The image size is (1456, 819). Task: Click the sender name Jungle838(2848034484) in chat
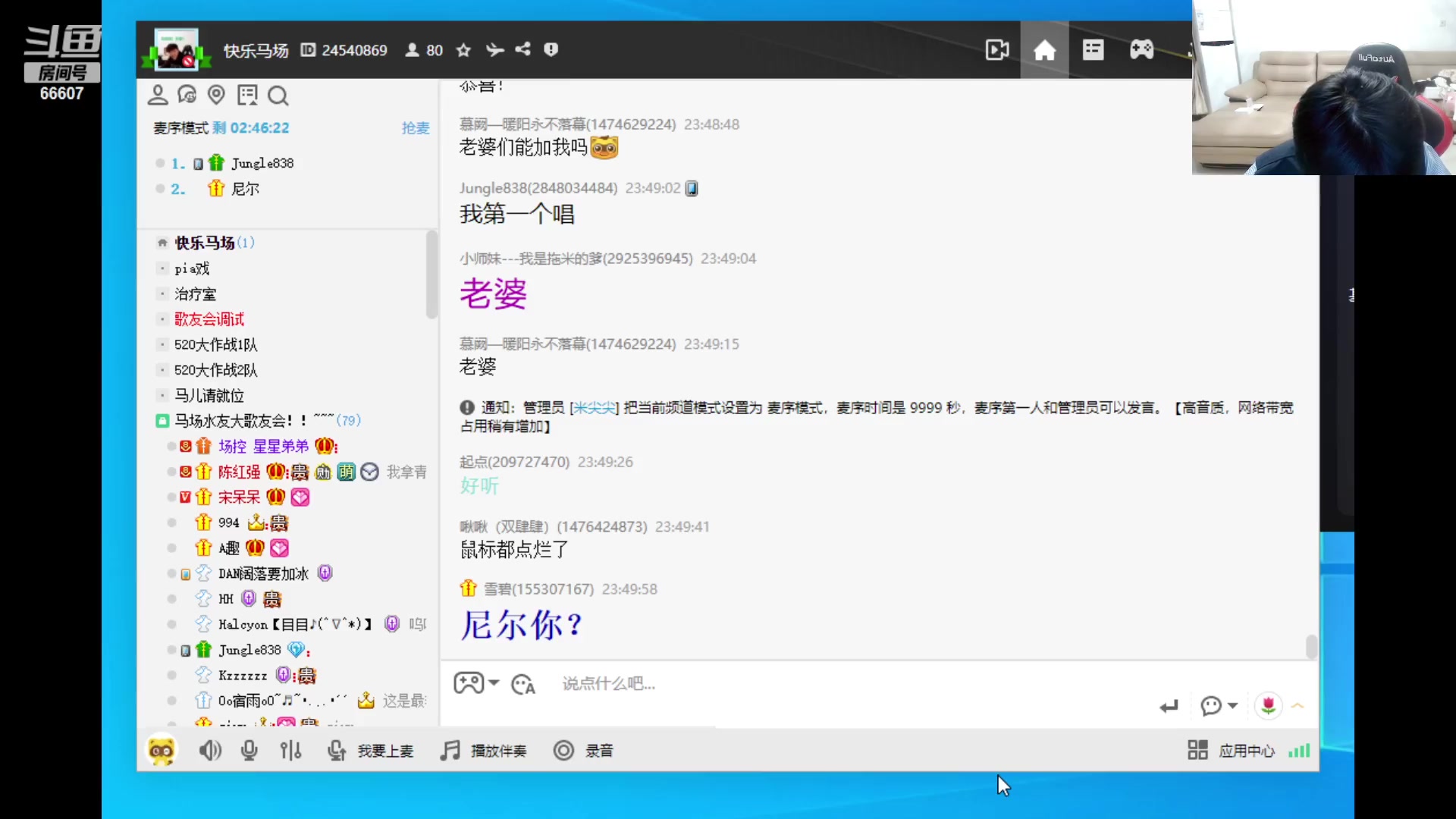538,188
